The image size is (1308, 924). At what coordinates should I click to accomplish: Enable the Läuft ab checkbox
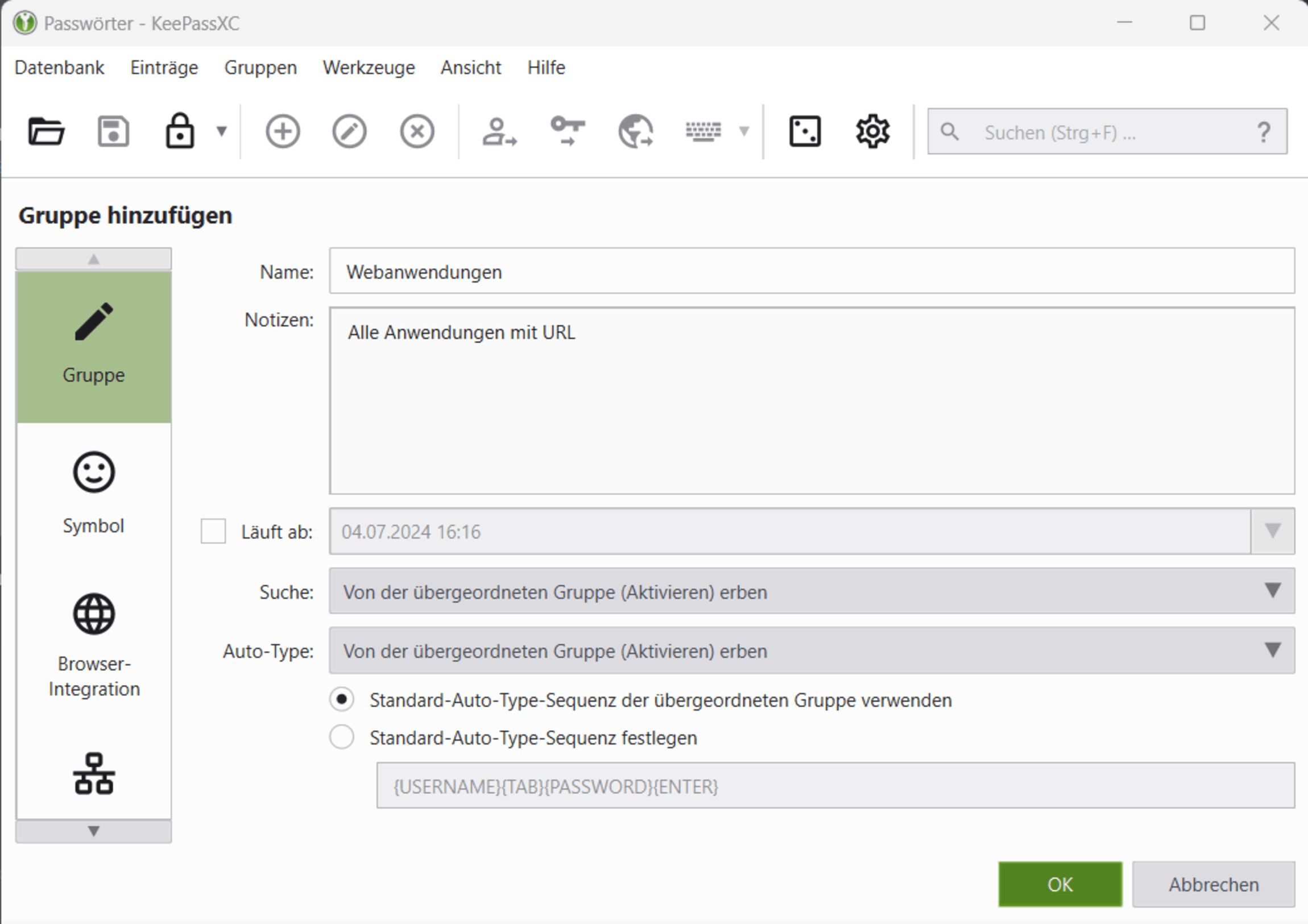[x=213, y=531]
